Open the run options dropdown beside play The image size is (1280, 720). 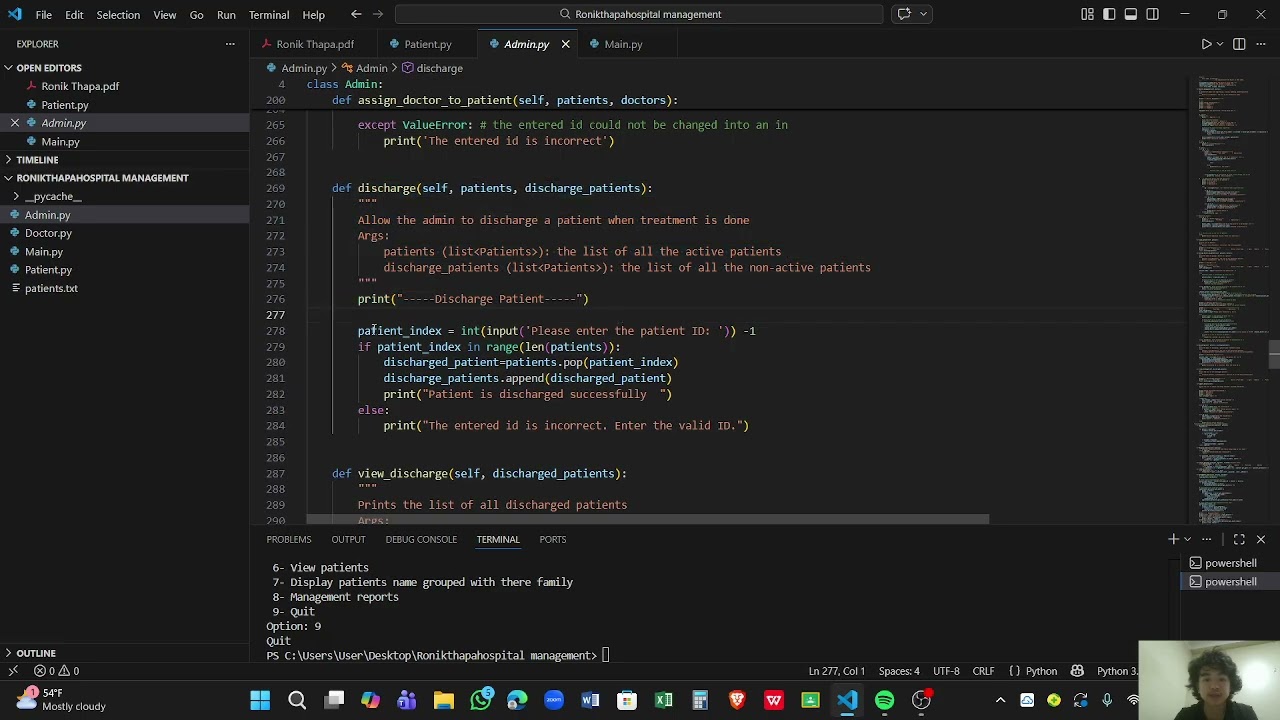click(1221, 44)
